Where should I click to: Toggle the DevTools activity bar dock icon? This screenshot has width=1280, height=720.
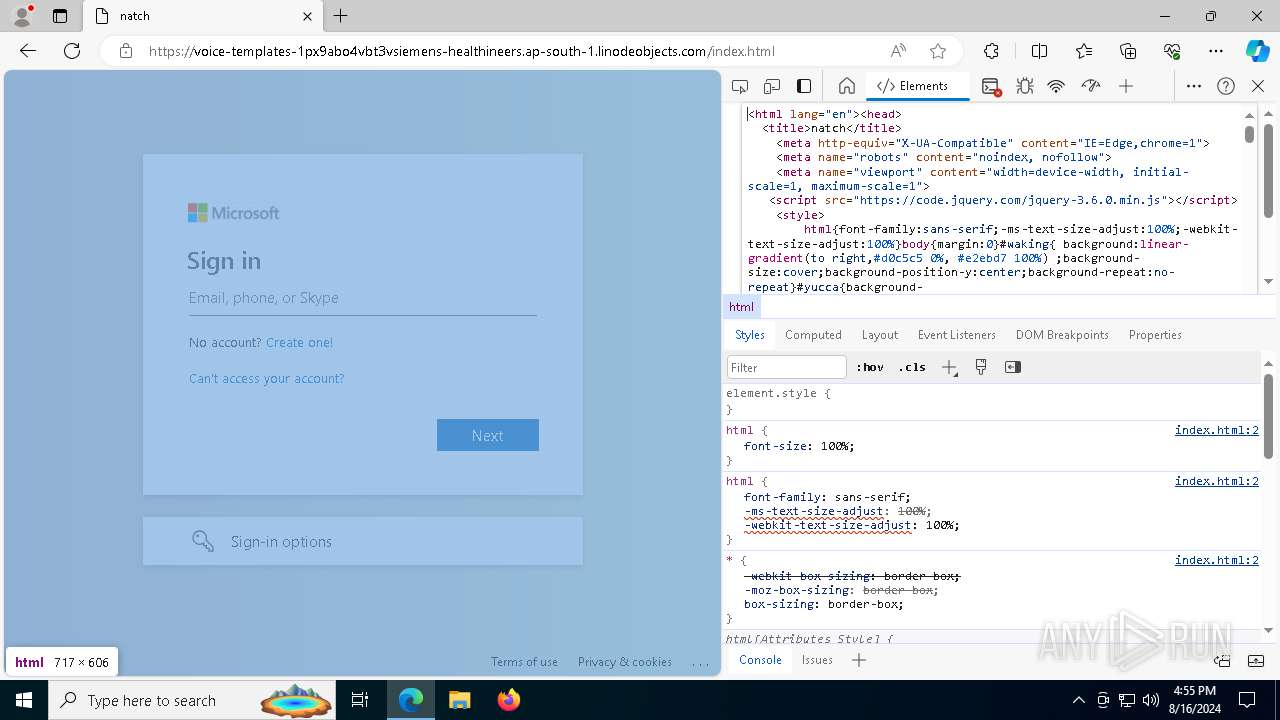[804, 86]
